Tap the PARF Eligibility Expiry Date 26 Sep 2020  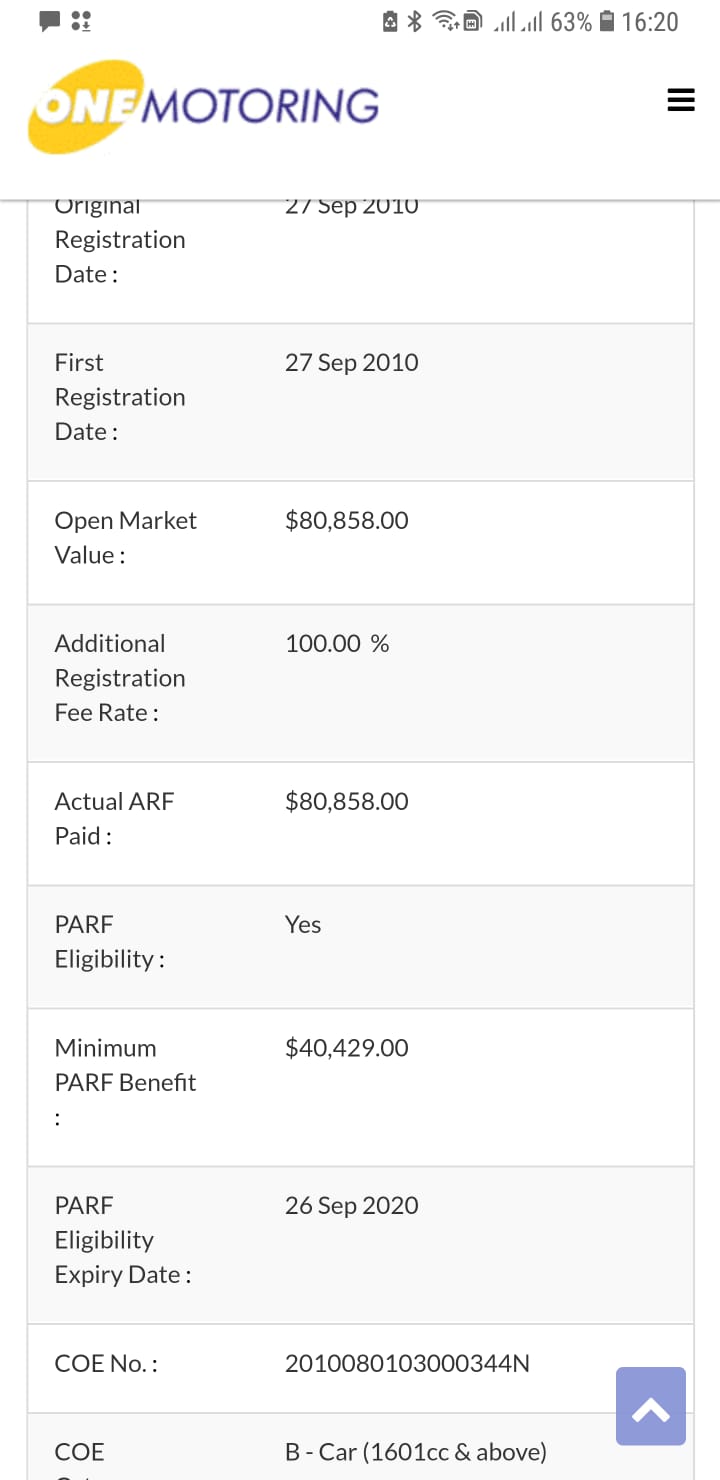351,1205
